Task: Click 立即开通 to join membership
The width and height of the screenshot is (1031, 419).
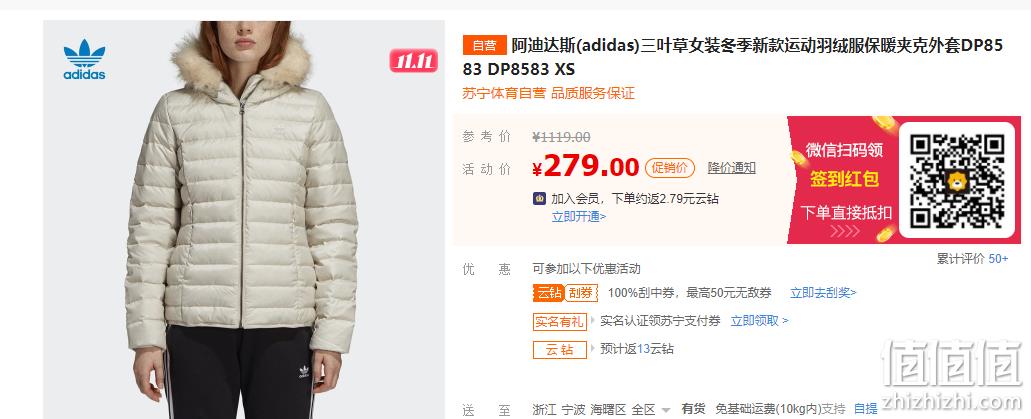Action: pyautogui.click(x=579, y=216)
